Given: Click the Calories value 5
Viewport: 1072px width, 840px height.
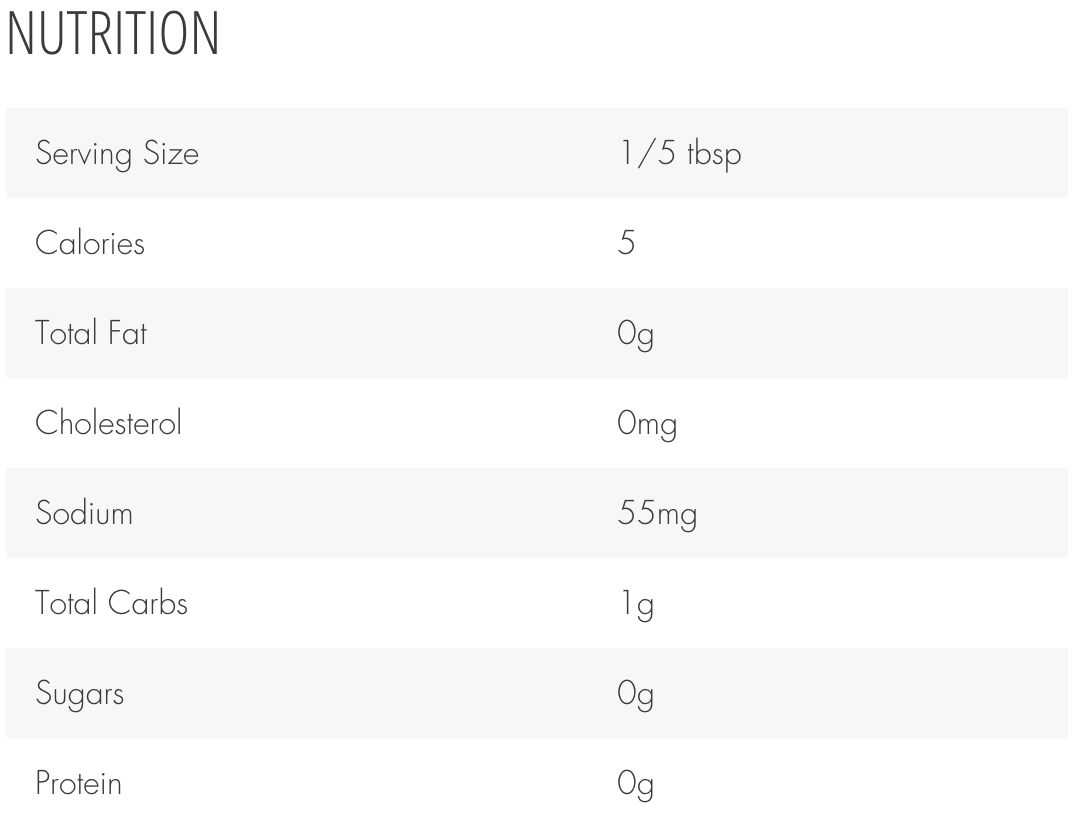Looking at the screenshot, I should (x=626, y=243).
